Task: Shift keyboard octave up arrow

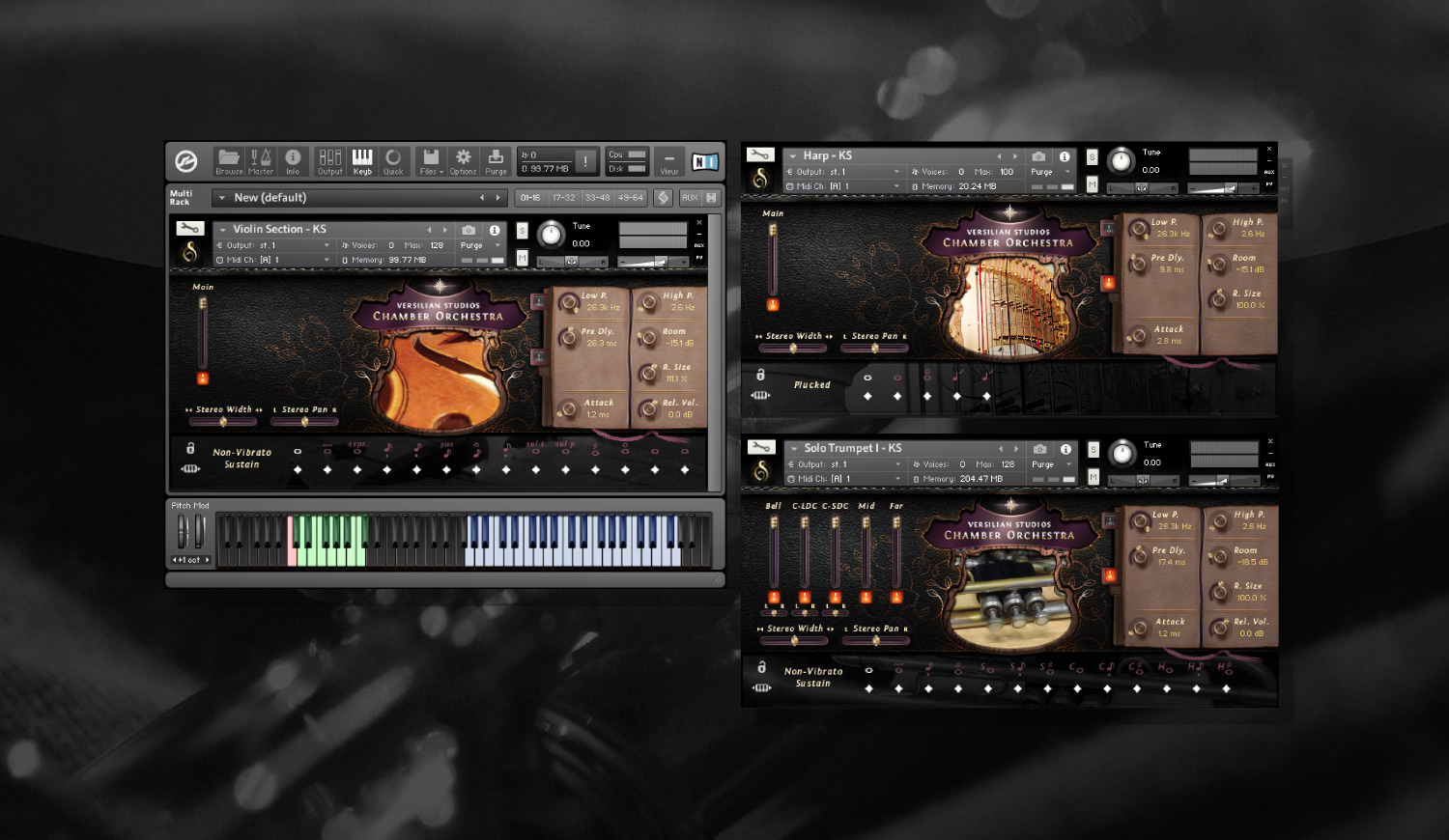Action: pyautogui.click(x=207, y=560)
